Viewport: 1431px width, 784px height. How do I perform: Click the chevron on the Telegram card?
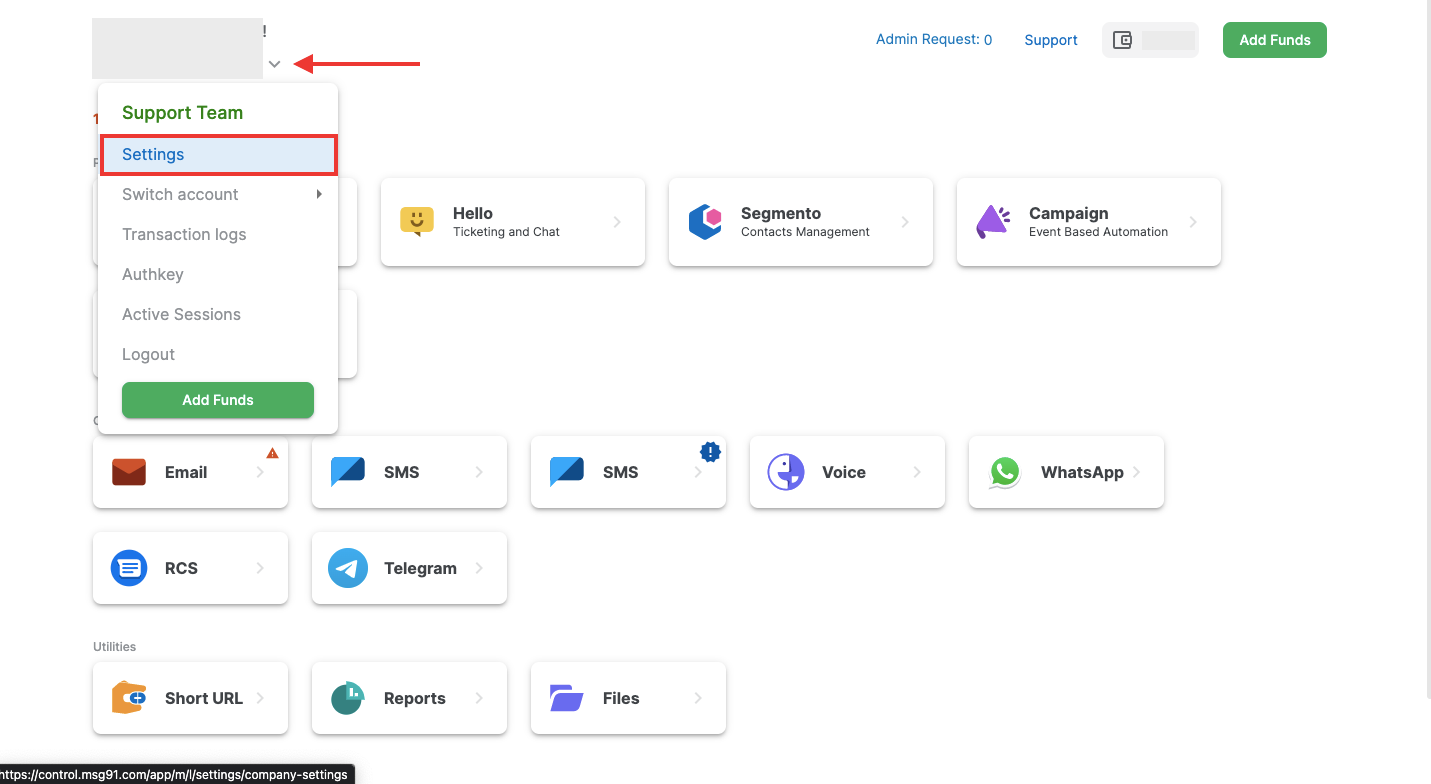[x=479, y=568]
